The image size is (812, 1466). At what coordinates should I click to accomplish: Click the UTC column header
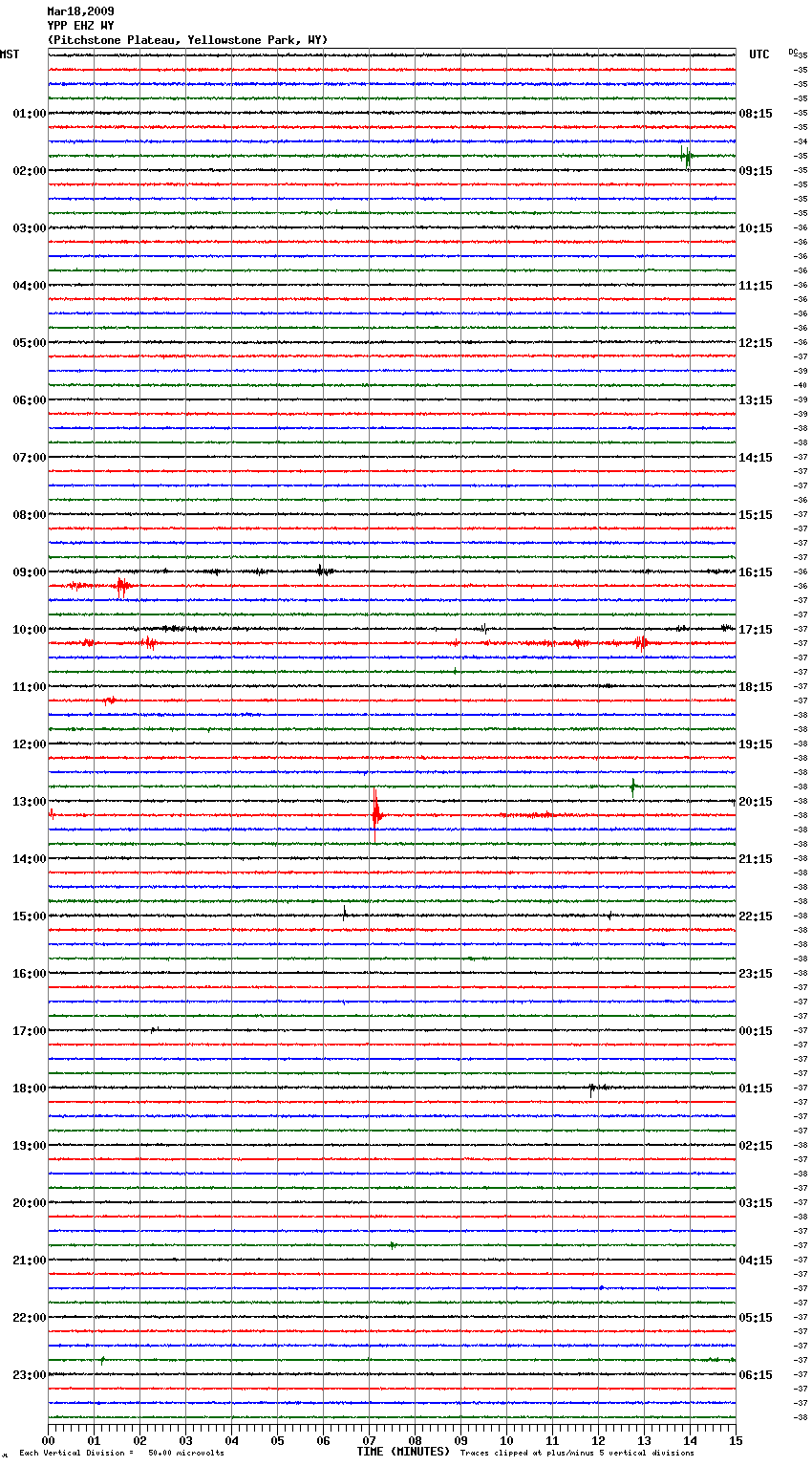759,54
